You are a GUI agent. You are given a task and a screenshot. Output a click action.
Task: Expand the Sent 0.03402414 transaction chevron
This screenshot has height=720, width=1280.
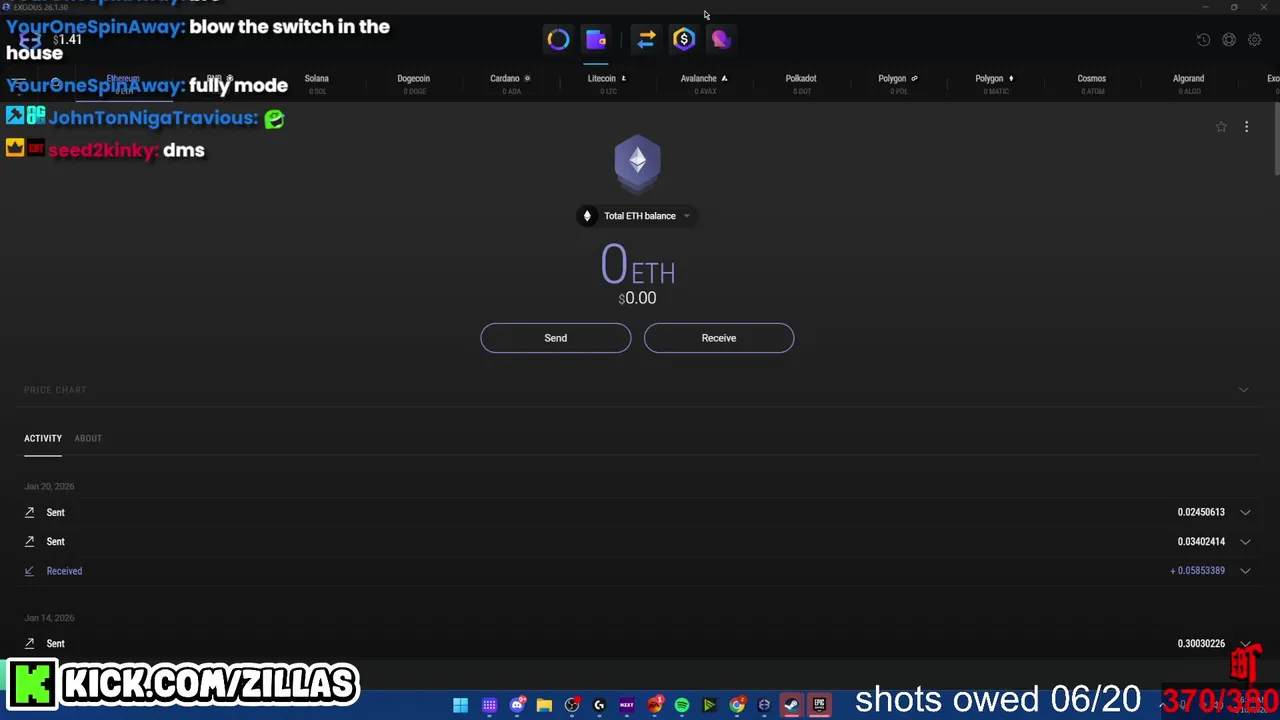coord(1245,542)
